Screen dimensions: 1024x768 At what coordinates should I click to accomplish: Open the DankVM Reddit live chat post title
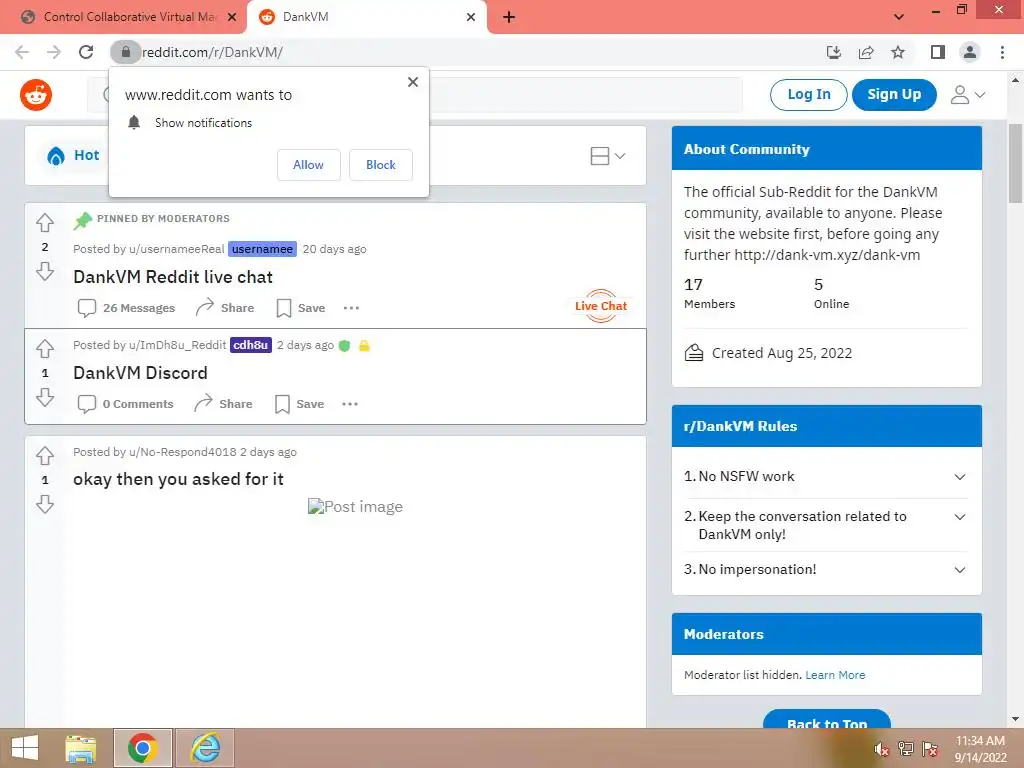[x=172, y=277]
